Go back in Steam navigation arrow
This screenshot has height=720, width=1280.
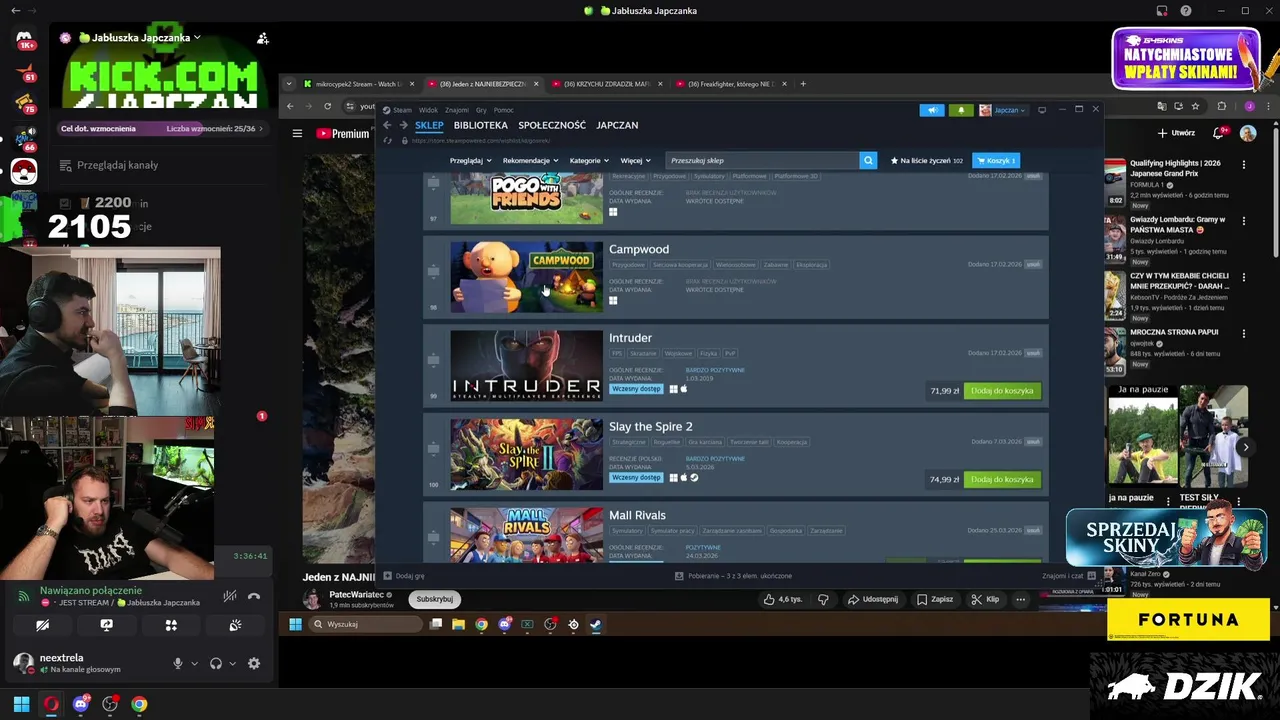coord(387,125)
